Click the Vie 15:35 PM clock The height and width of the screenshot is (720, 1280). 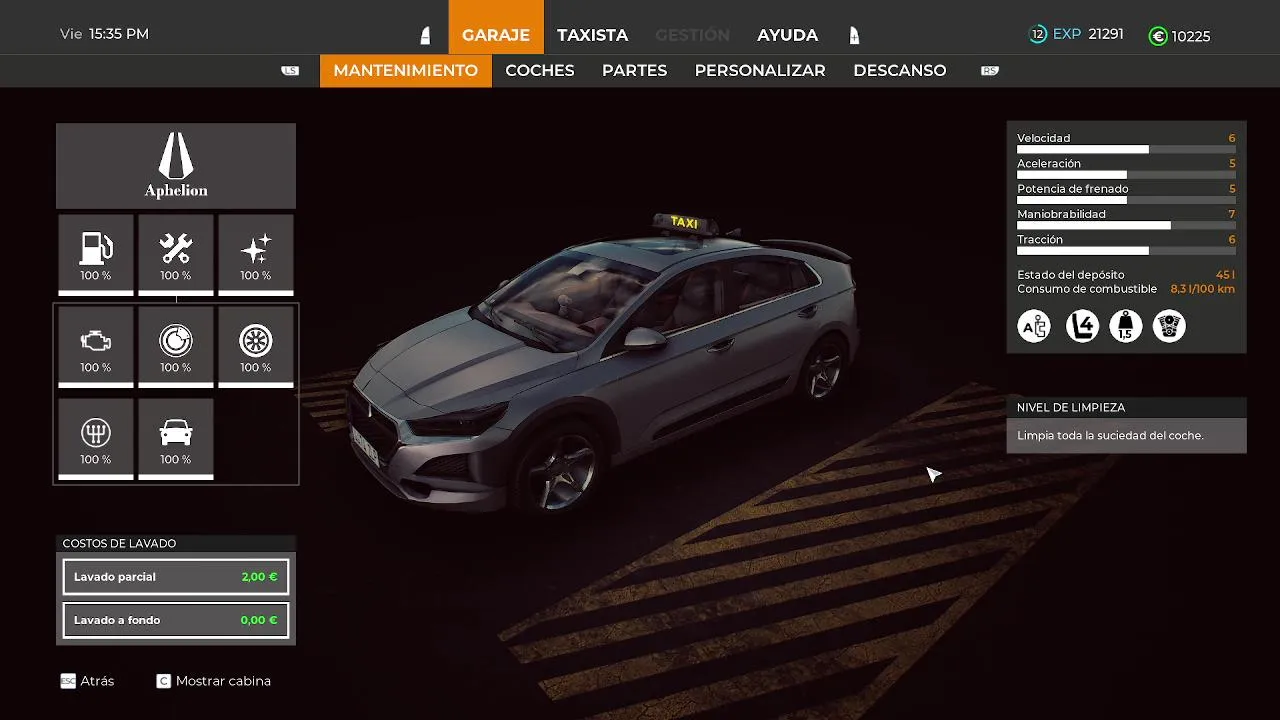tap(104, 34)
